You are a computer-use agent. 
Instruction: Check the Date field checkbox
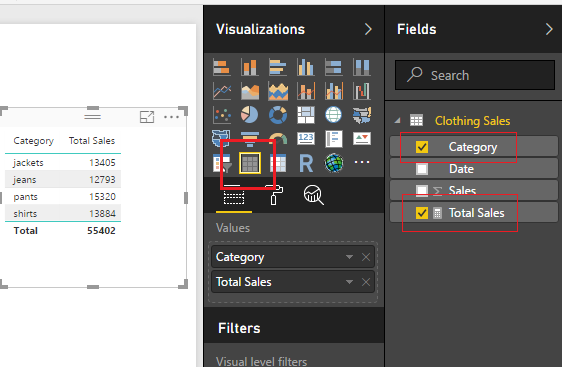coord(422,169)
